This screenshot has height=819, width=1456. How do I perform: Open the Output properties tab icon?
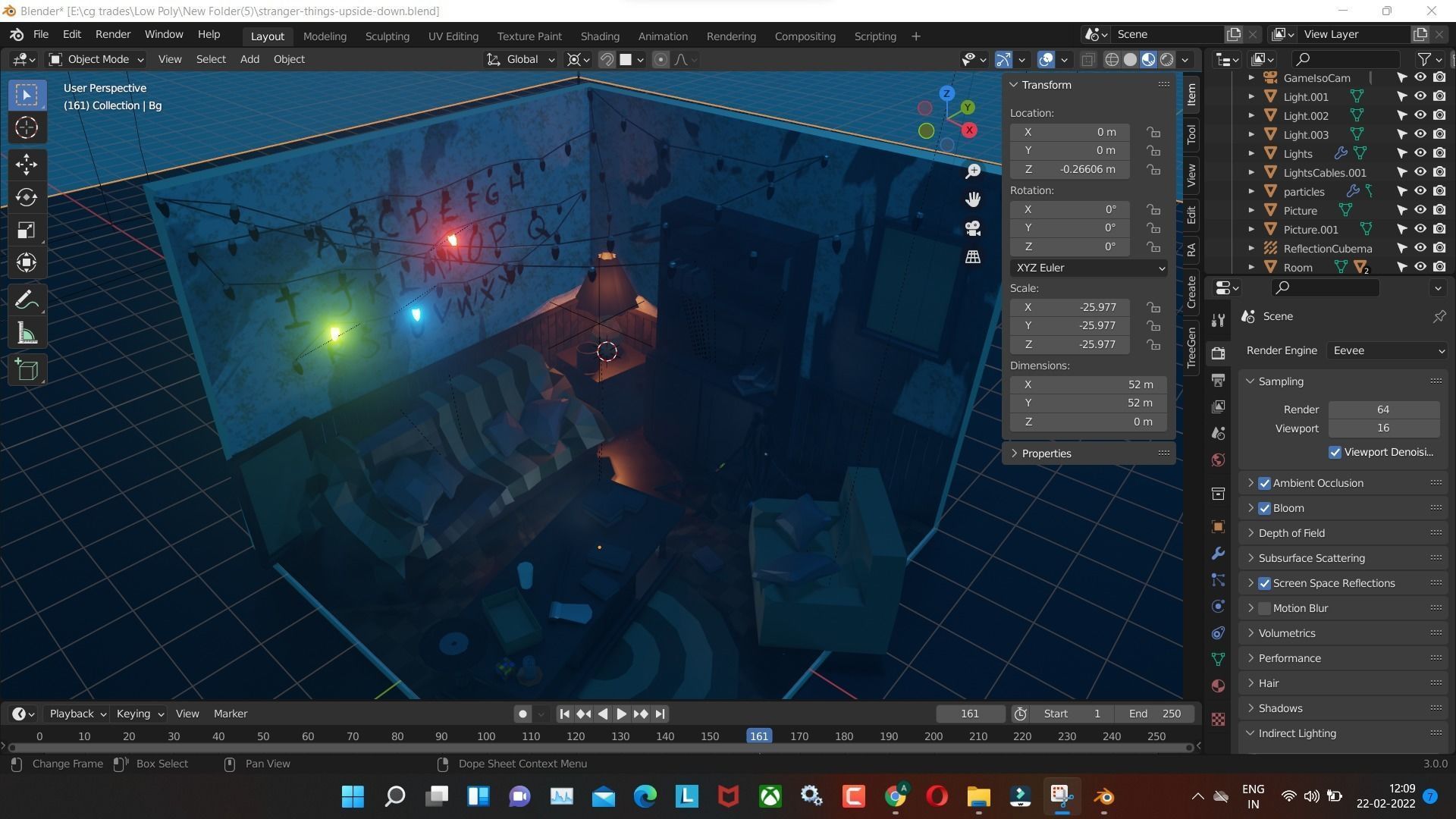tap(1218, 380)
